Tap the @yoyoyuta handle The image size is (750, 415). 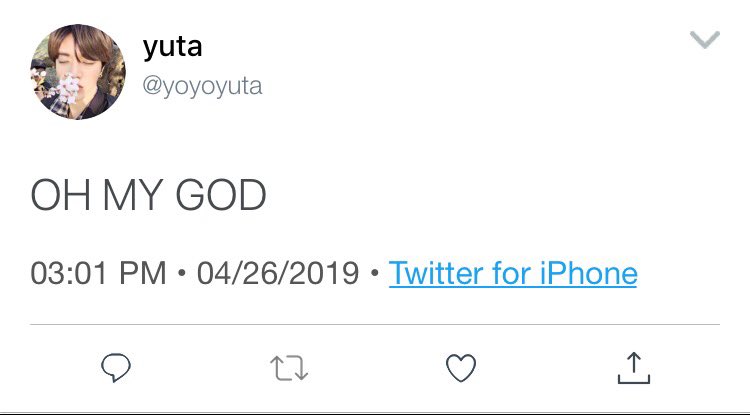(x=202, y=87)
